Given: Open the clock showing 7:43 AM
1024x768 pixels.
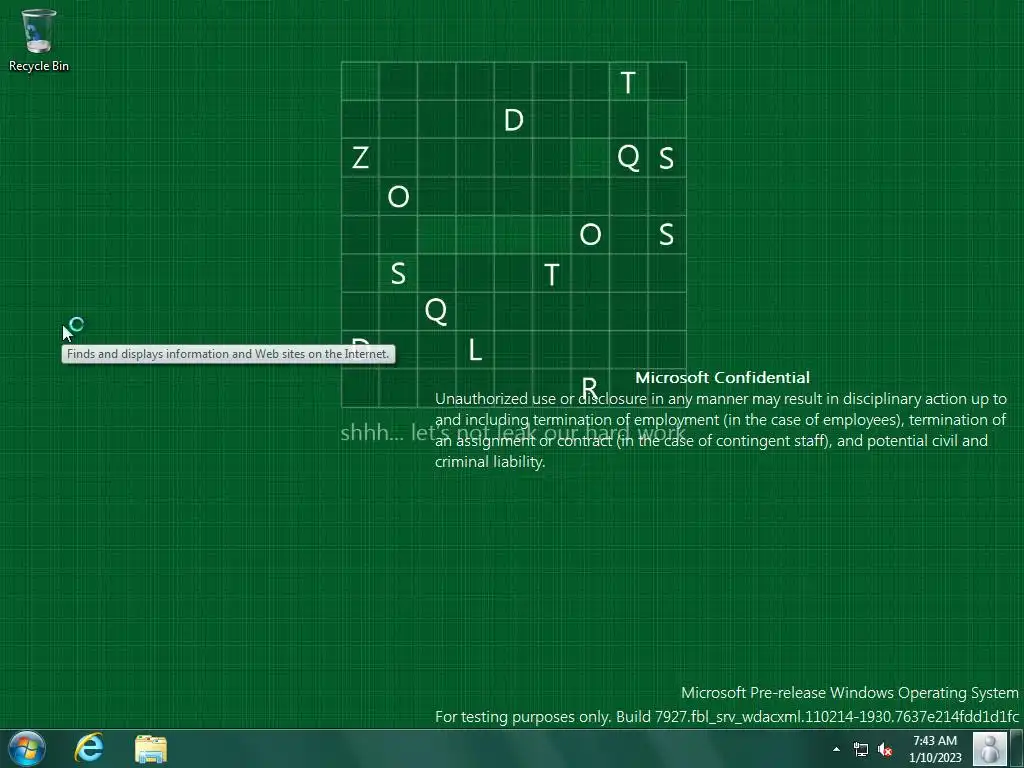Looking at the screenshot, I should coord(935,749).
